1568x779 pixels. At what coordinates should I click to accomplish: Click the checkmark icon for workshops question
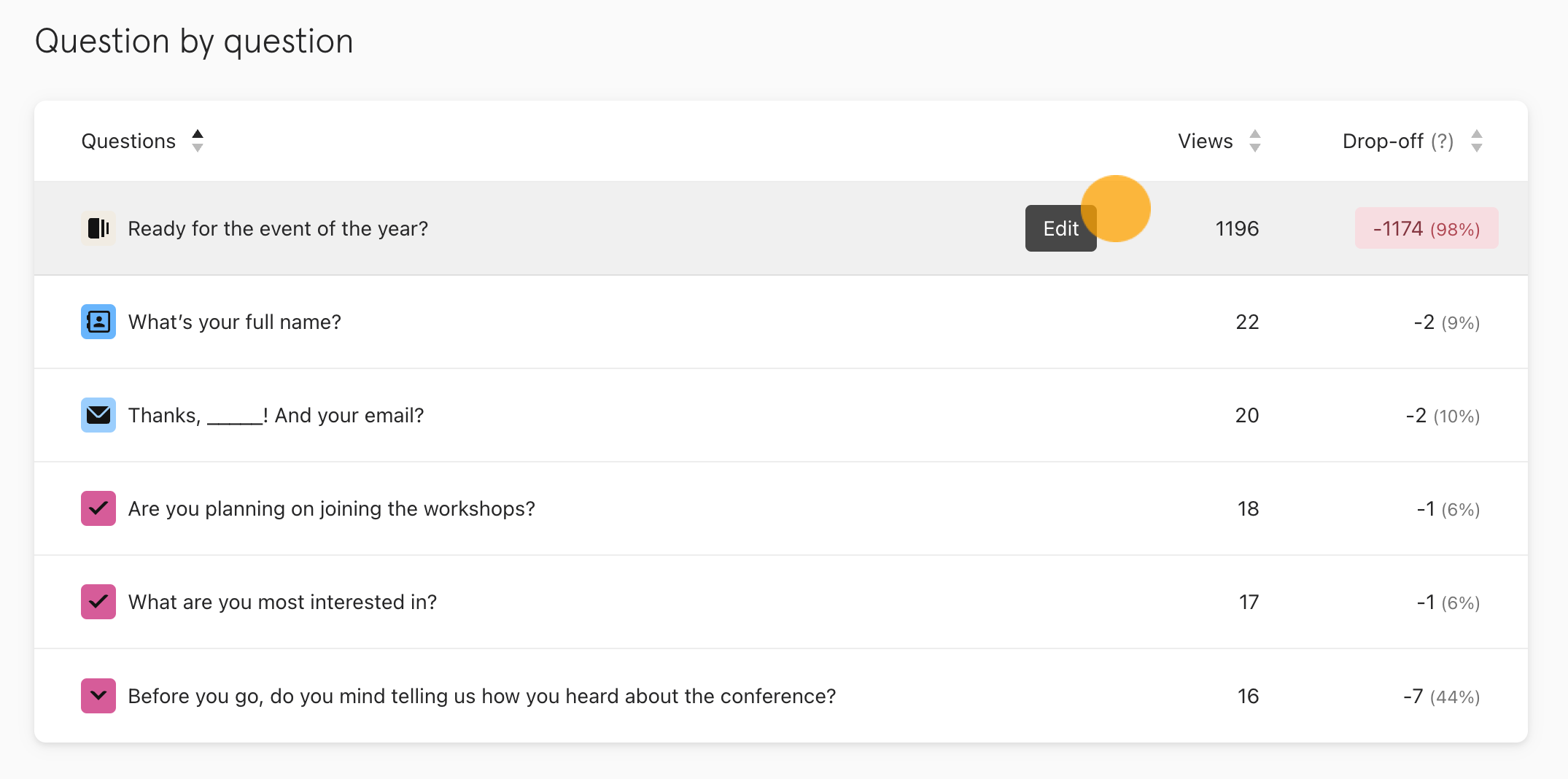98,508
